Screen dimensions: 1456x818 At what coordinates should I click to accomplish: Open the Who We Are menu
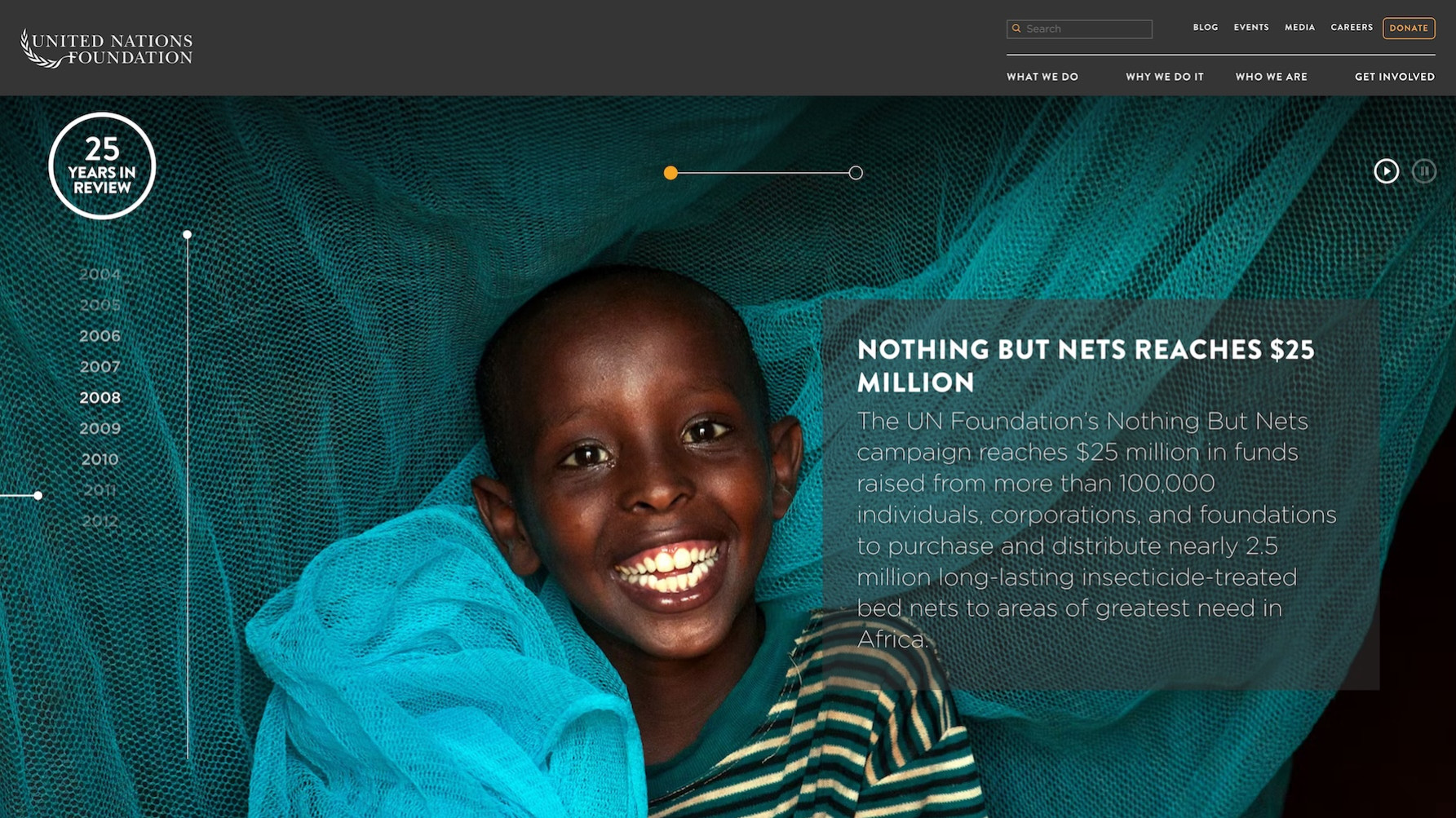point(1271,77)
